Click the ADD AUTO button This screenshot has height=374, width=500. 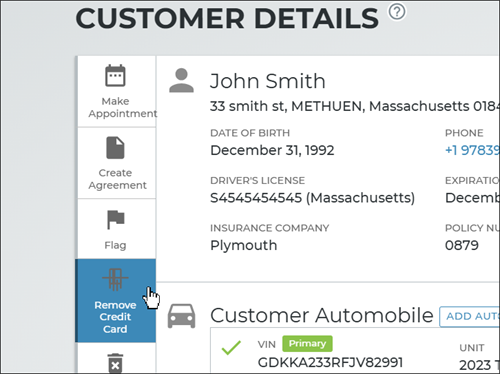(x=470, y=316)
